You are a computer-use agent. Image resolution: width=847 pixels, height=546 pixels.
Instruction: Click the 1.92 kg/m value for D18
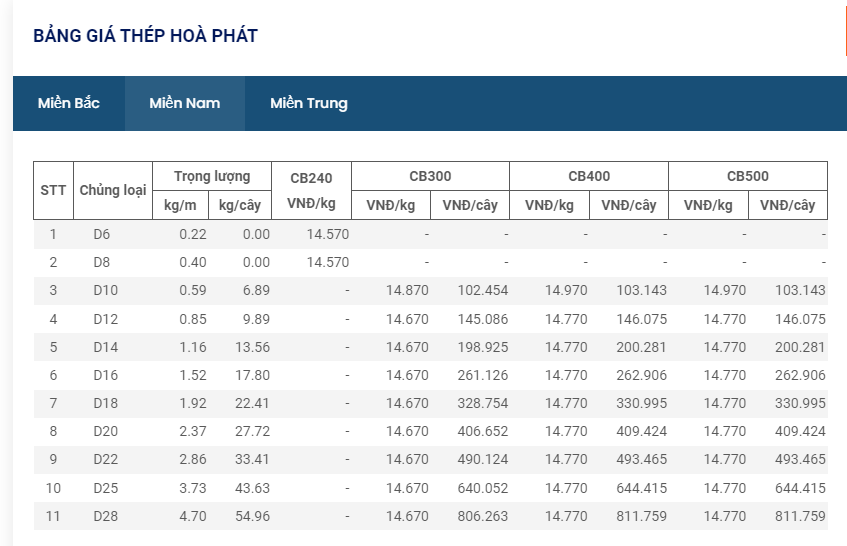(193, 403)
